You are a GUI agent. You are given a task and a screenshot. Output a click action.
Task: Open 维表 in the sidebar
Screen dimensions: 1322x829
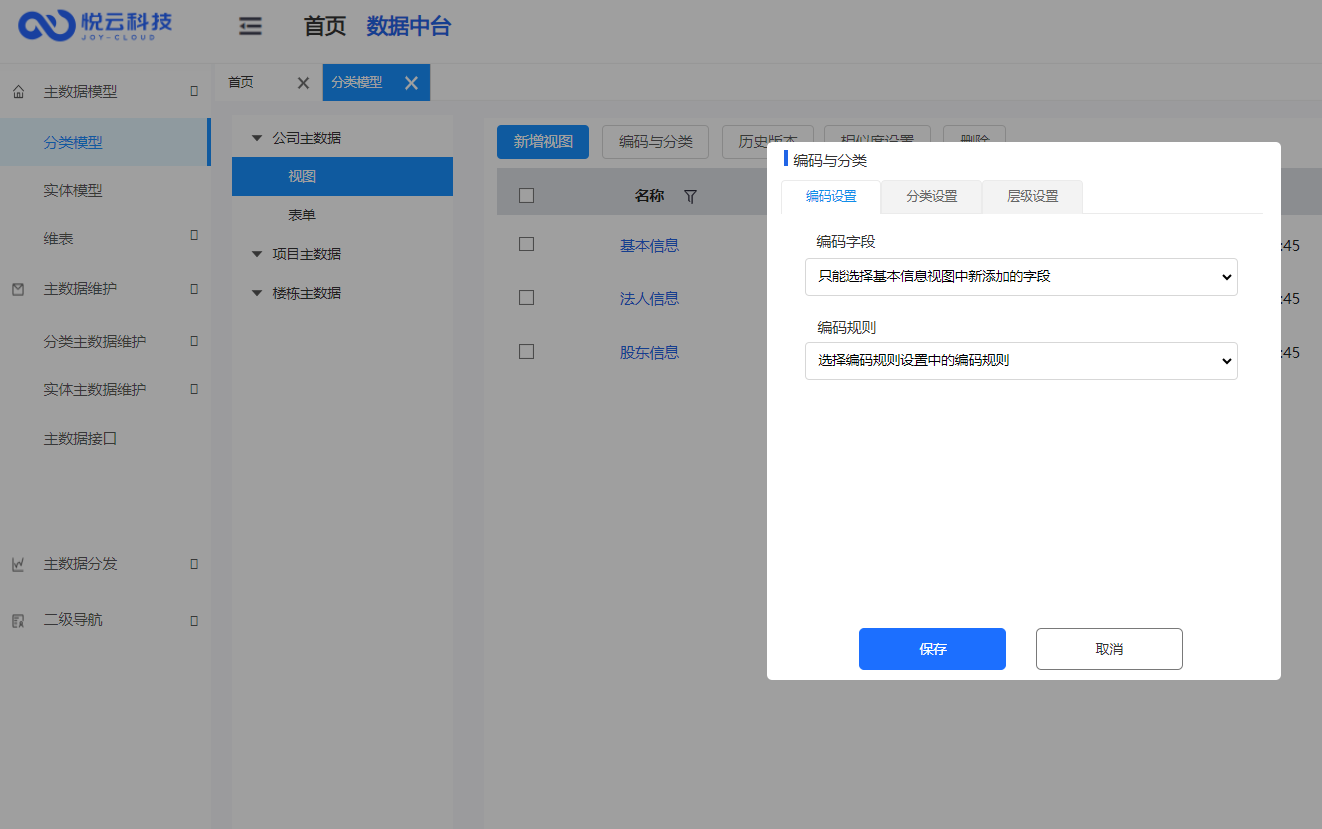pyautogui.click(x=58, y=239)
